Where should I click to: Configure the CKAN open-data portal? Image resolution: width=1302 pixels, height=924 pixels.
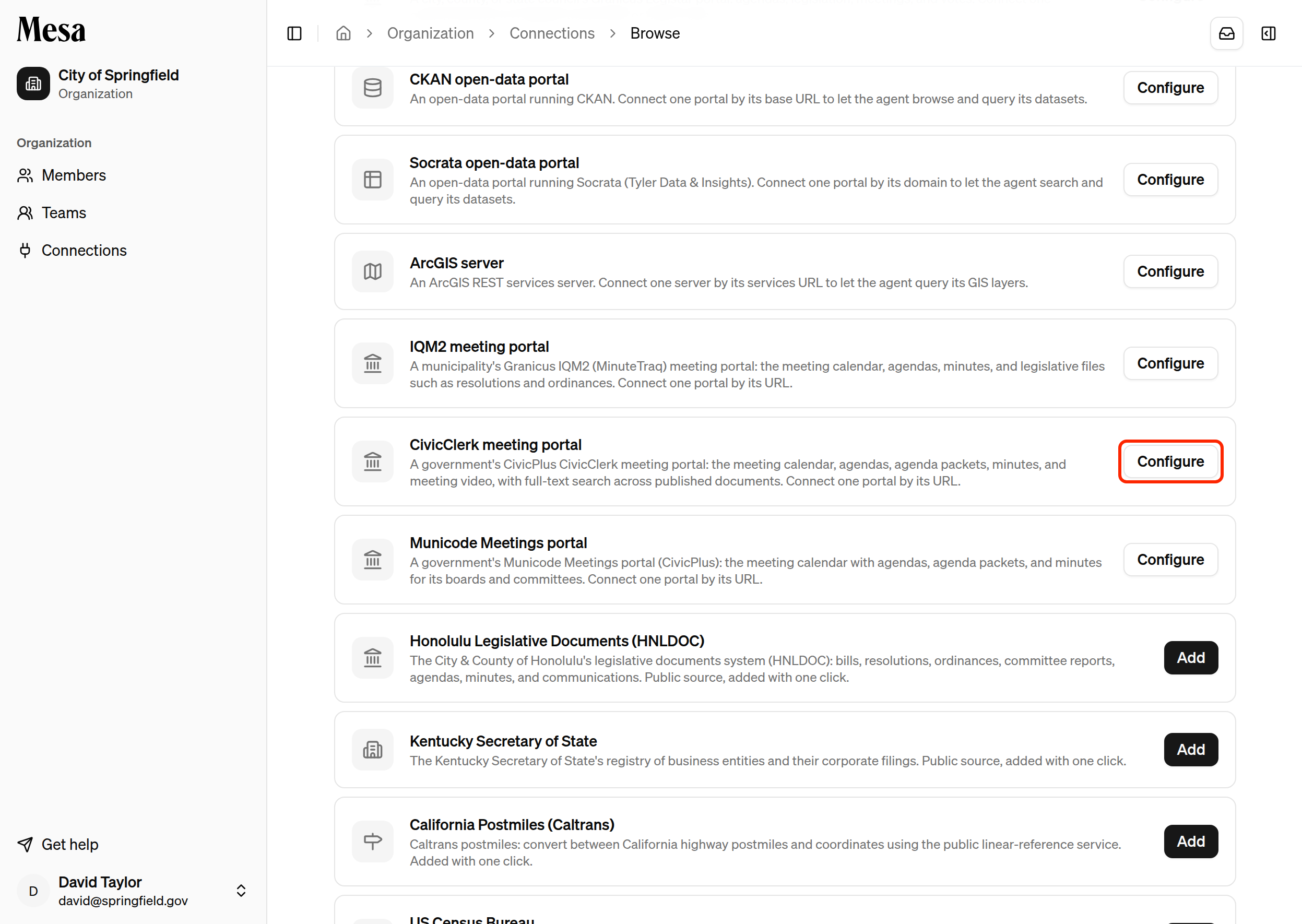coord(1170,88)
